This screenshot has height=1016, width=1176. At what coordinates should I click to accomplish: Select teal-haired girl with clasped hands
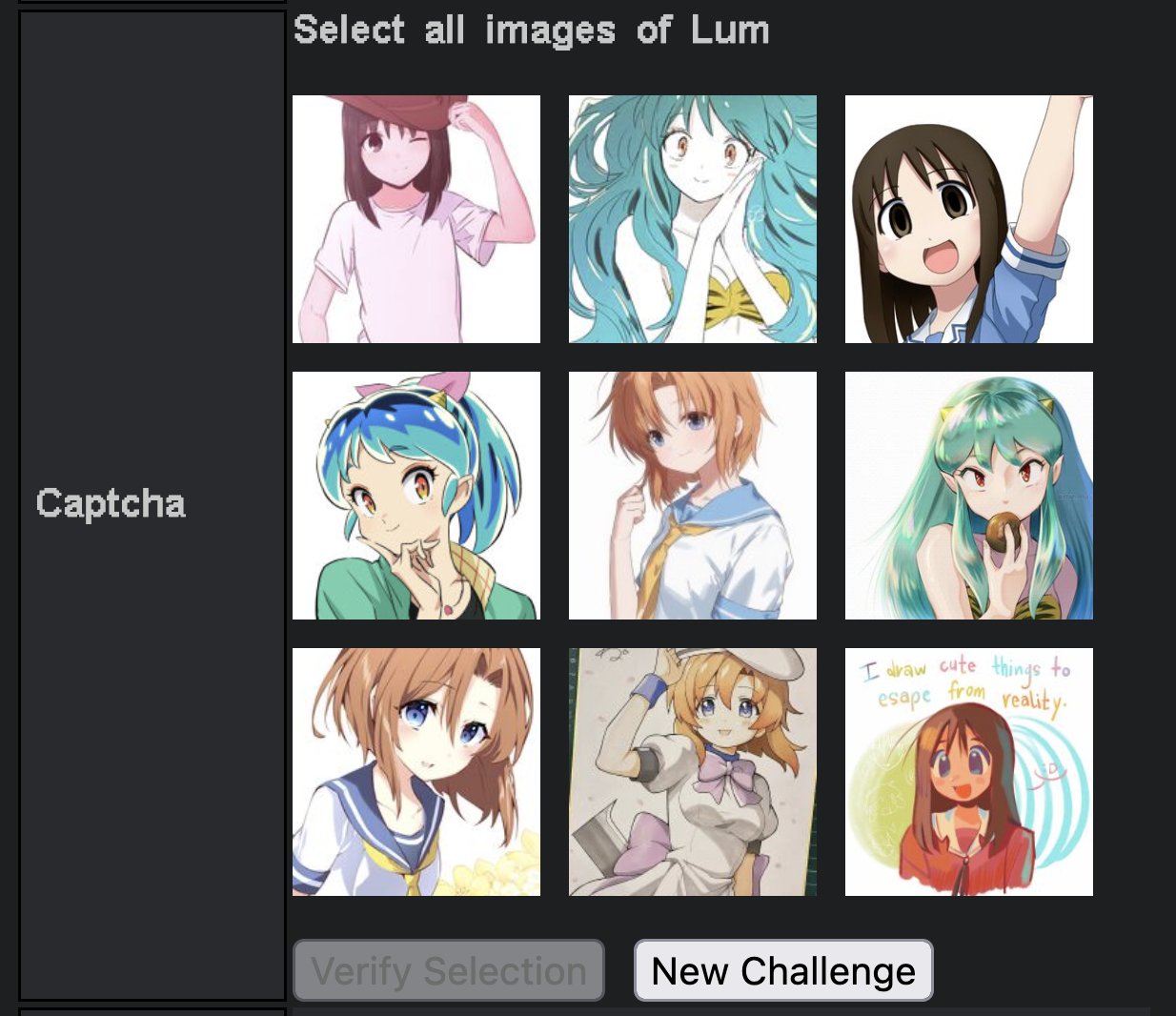point(693,219)
